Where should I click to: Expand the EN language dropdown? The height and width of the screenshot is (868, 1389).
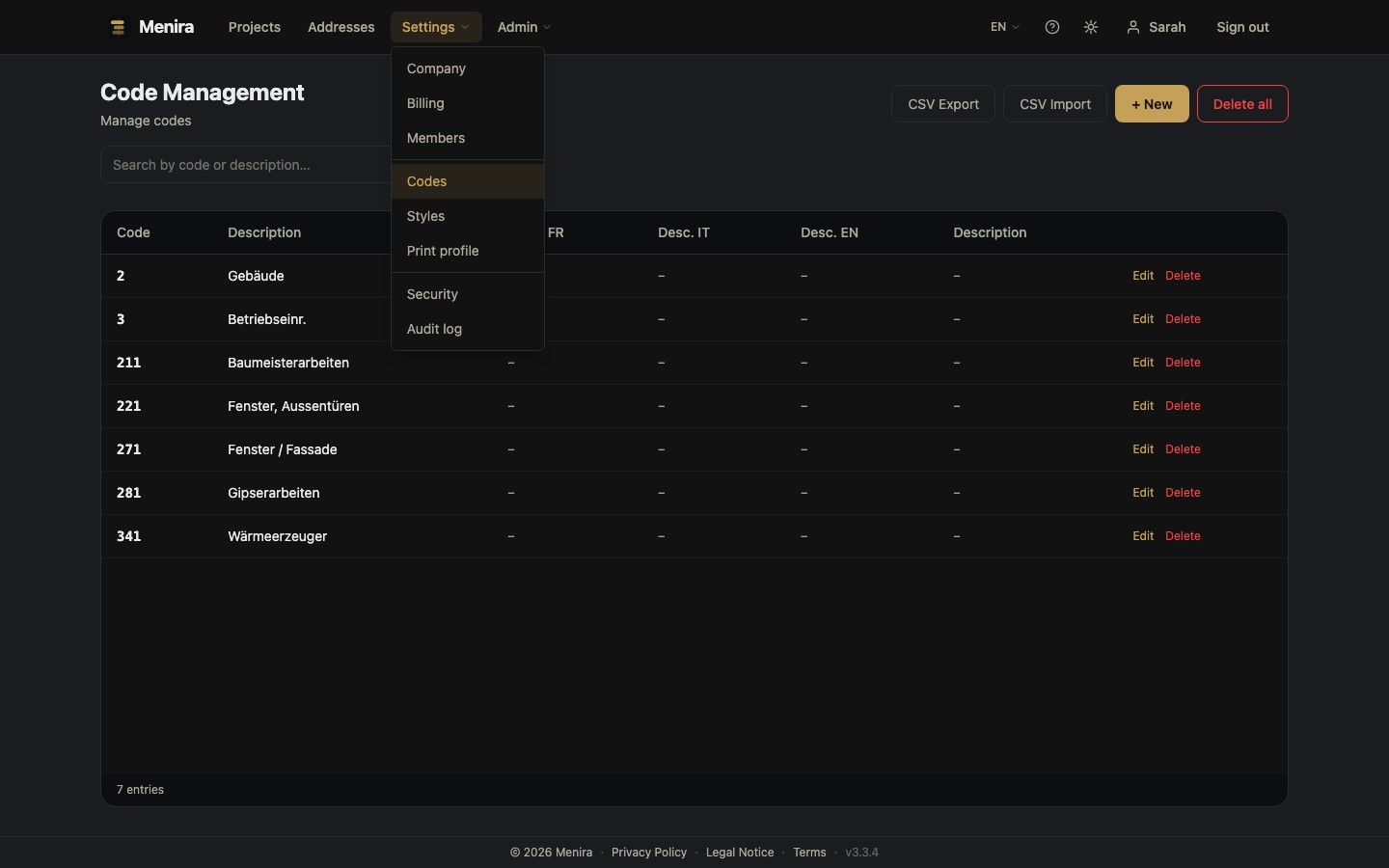[x=1004, y=27]
